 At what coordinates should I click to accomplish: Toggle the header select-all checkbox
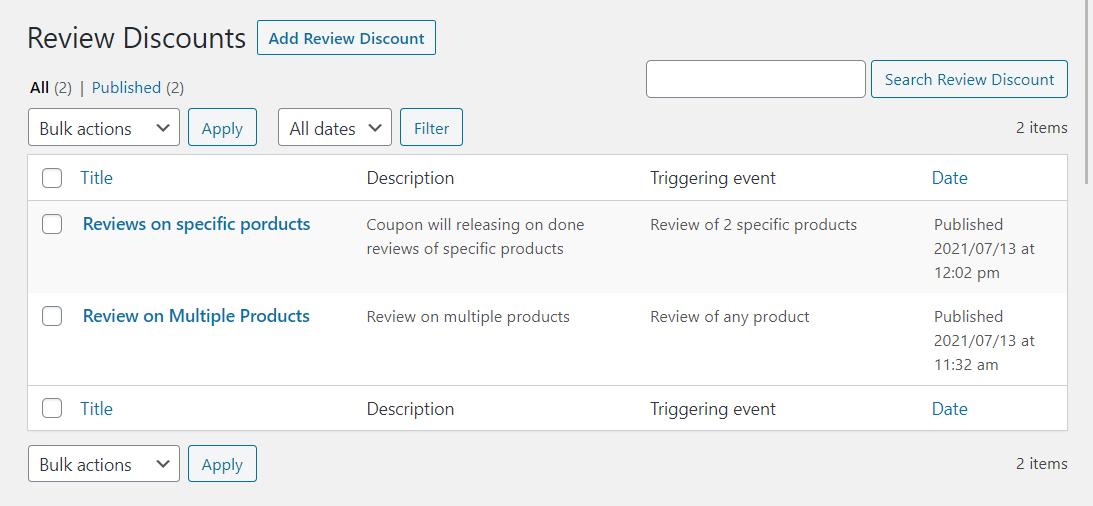click(x=52, y=178)
